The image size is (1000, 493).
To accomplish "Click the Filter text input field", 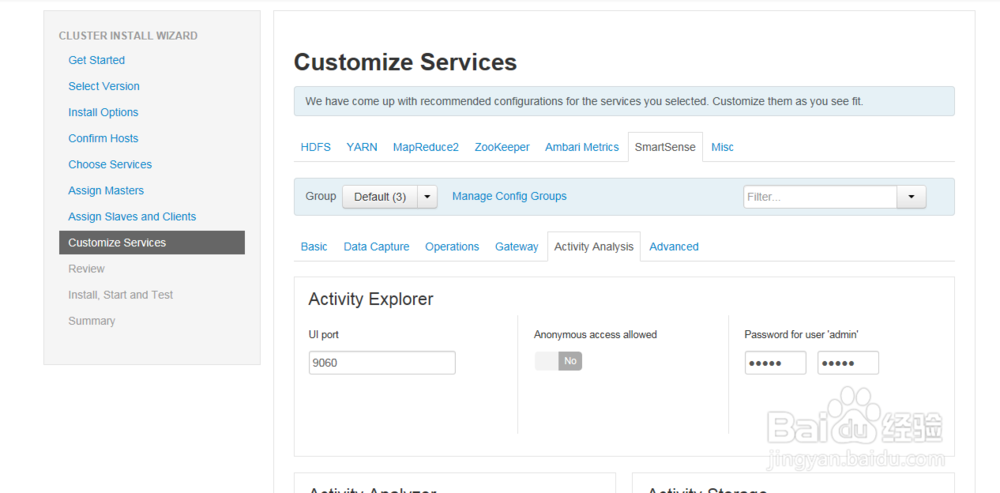I will 819,197.
